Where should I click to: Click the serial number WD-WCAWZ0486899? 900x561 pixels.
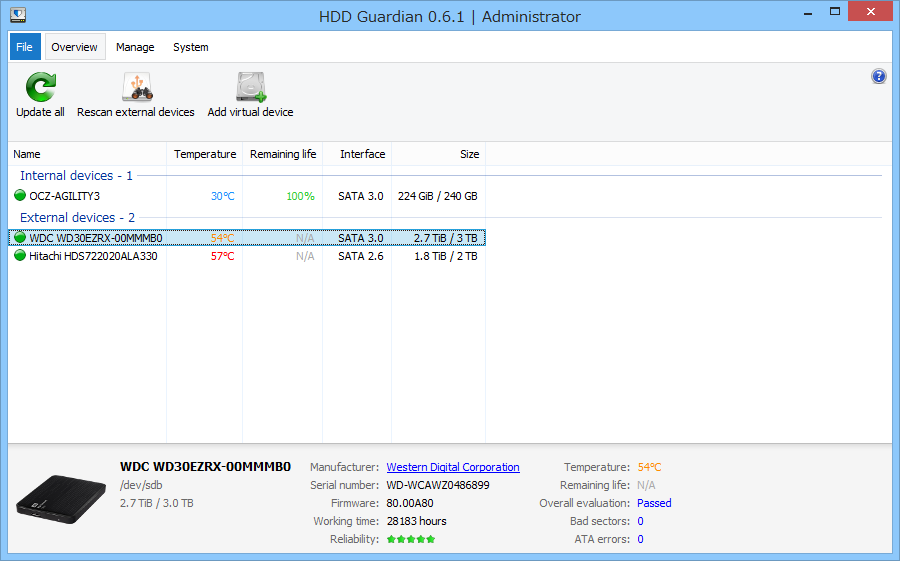[438, 485]
